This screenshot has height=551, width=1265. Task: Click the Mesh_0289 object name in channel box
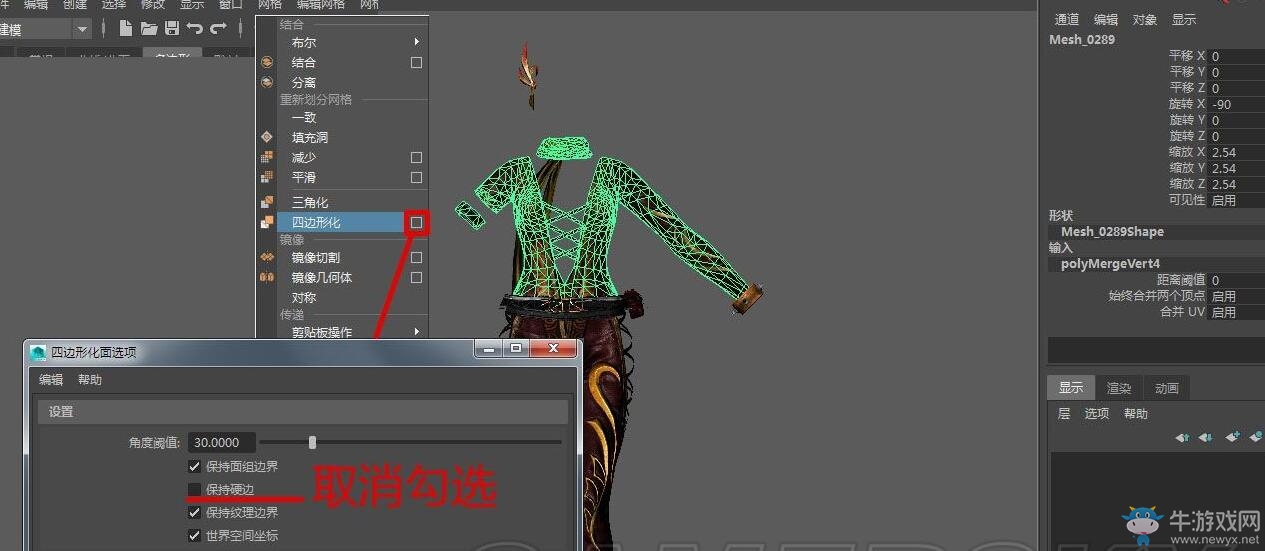1082,39
